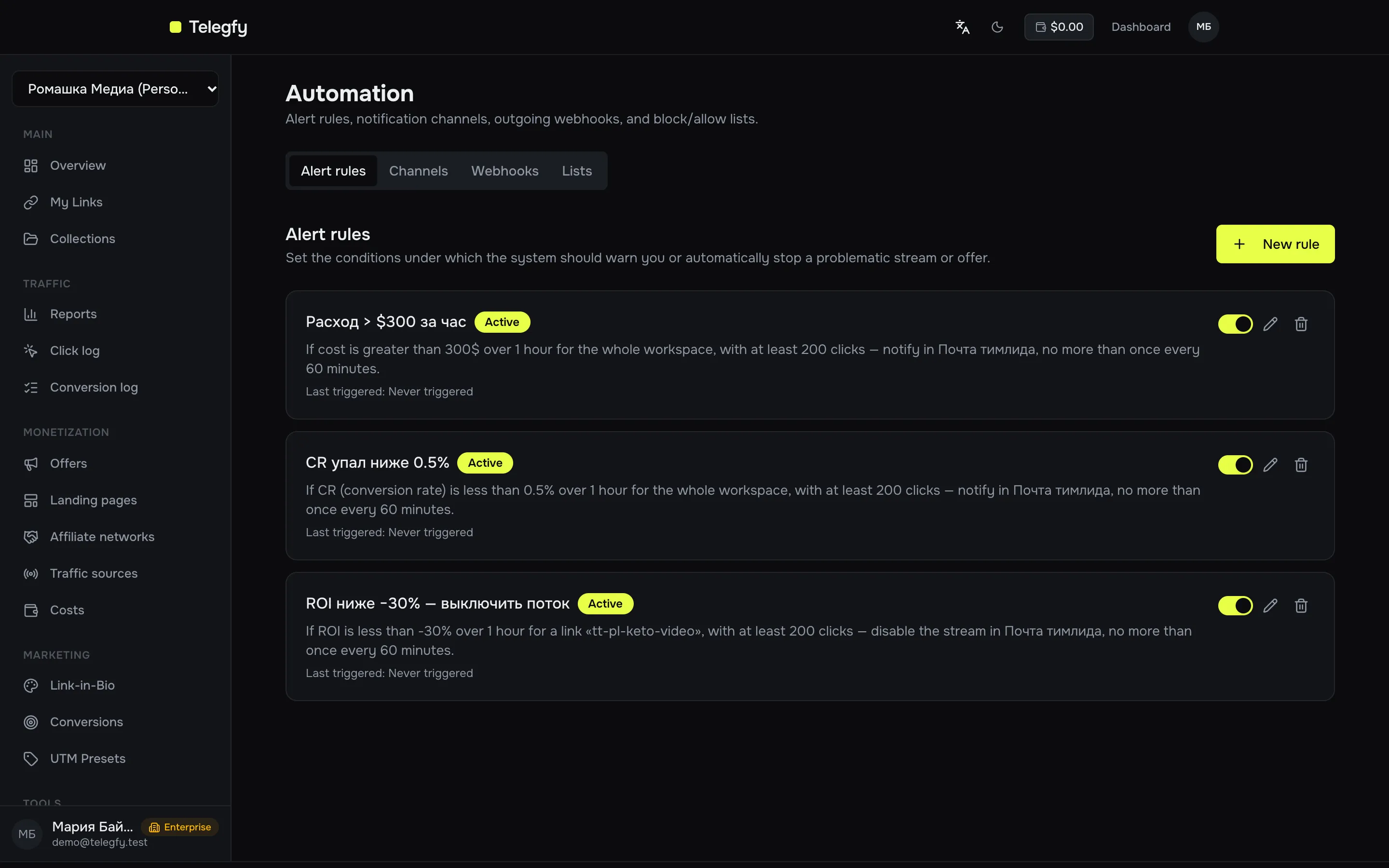Screen dimensions: 1389x868
Task: Open UTM Presets
Action: coord(115,759)
